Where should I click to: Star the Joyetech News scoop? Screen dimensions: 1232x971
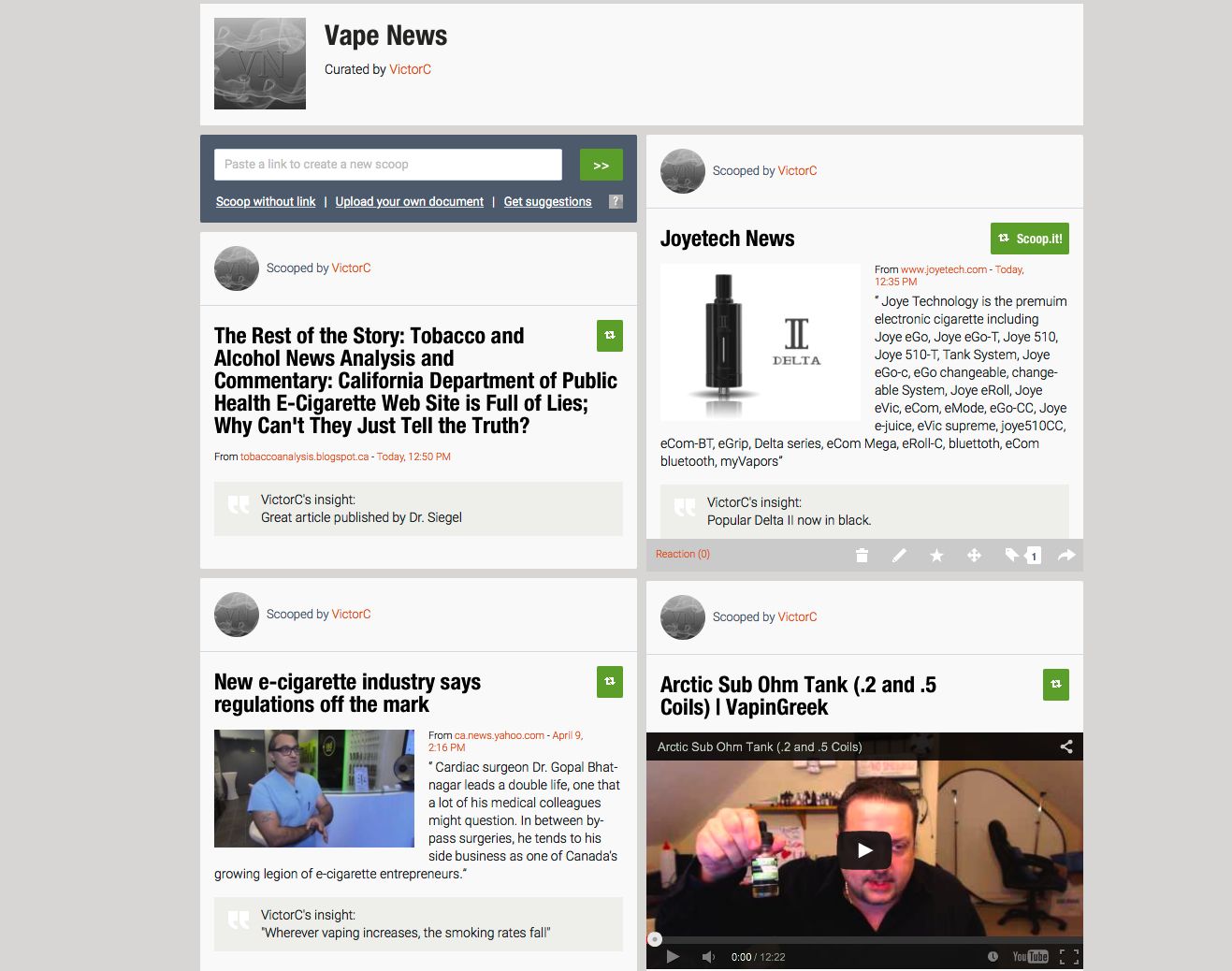coord(936,556)
